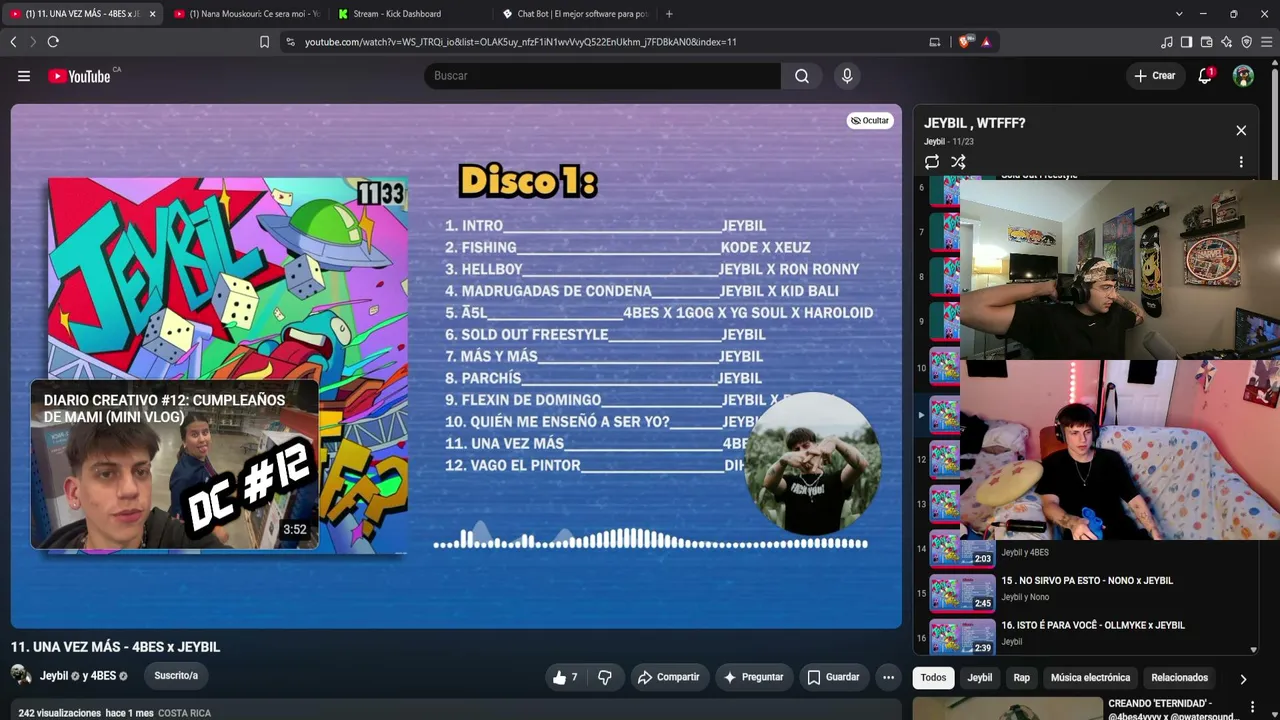Viewport: 1280px width, 720px height.
Task: Open a new browser tab
Action: tap(669, 14)
